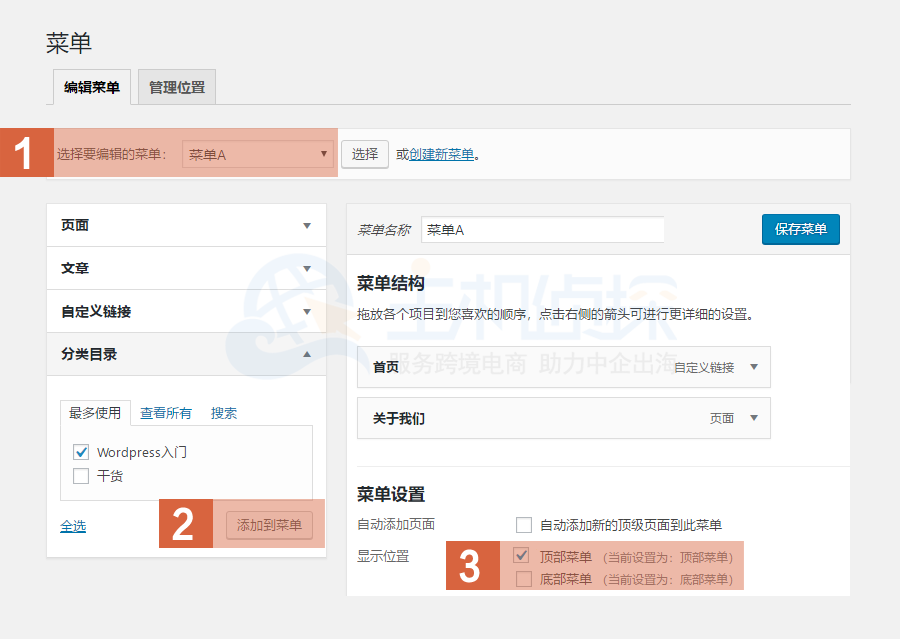The image size is (900, 639).
Task: Uncheck the Wordpress入门 category checkbox
Action: pos(82,453)
